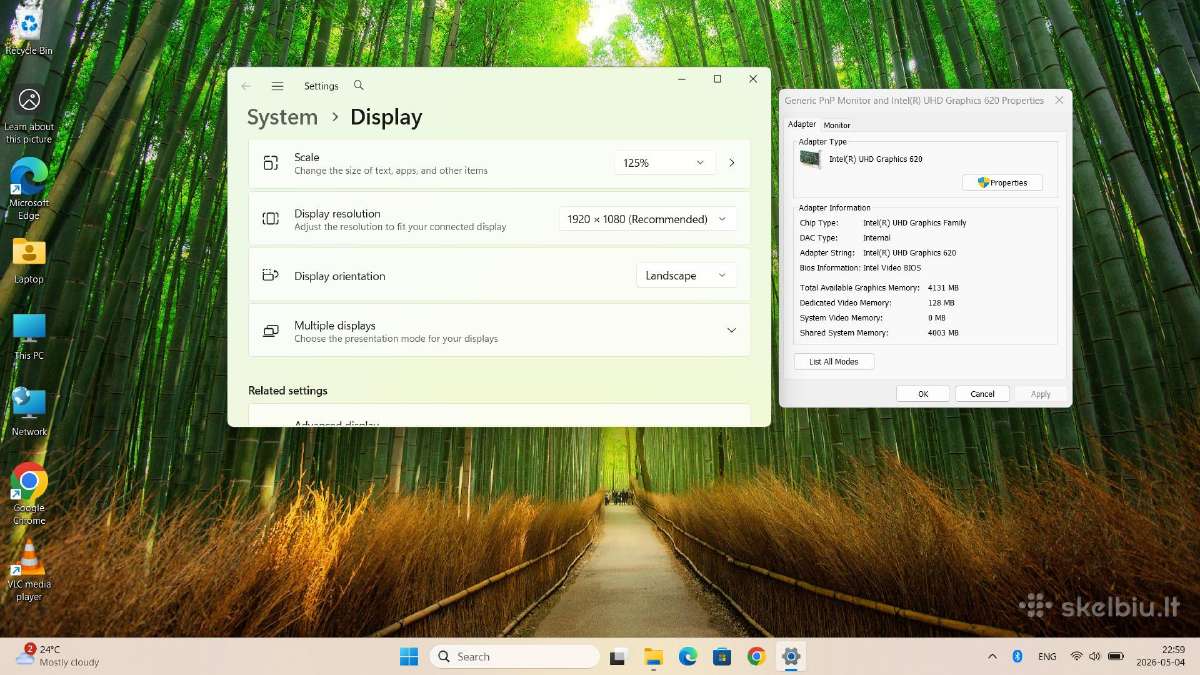Click the Settings back arrow

pyautogui.click(x=246, y=86)
